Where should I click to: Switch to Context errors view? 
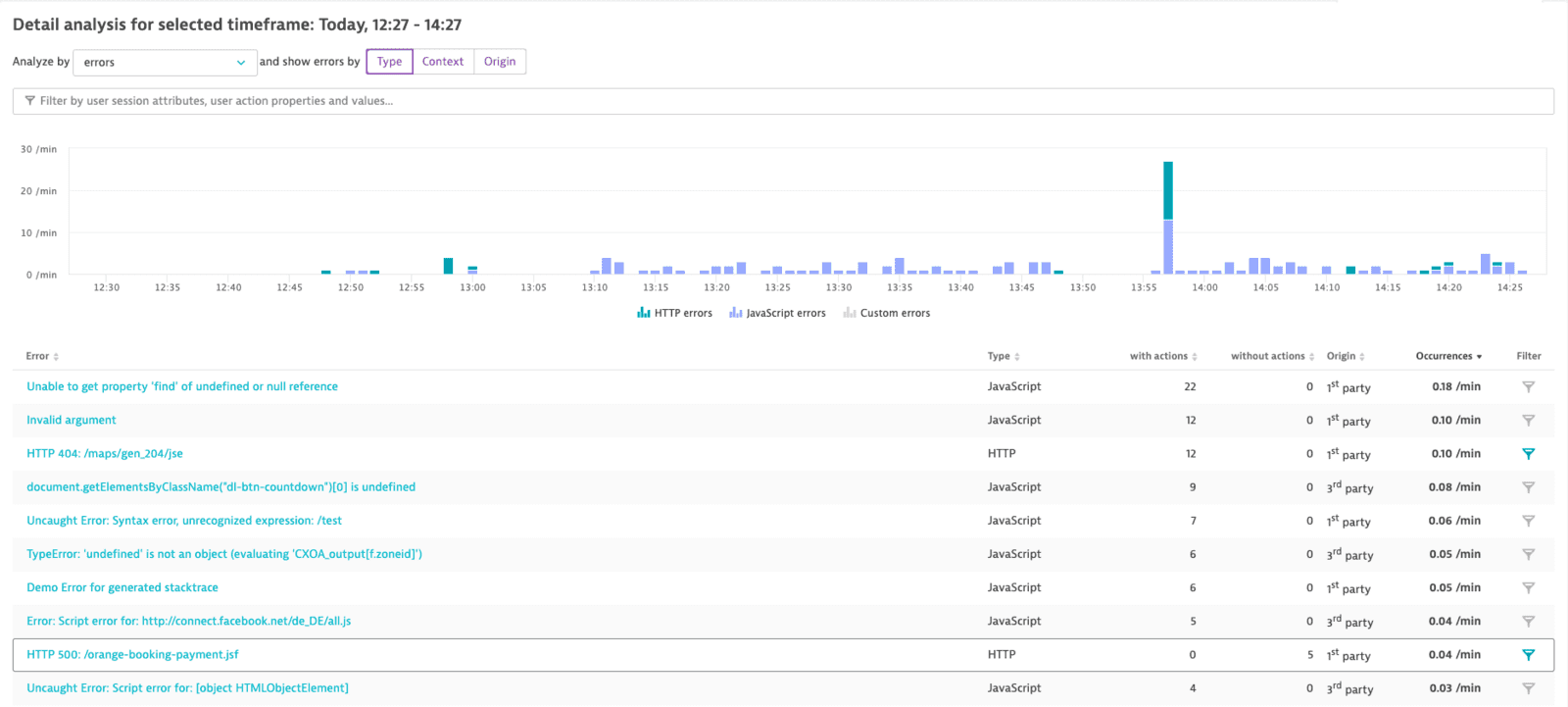point(443,62)
